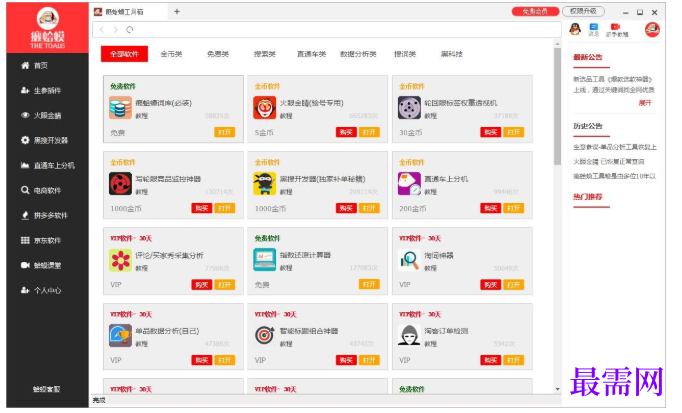Click the red Sharingan icon of 写轮眼 tool
This screenshot has height=413, width=682.
click(120, 183)
